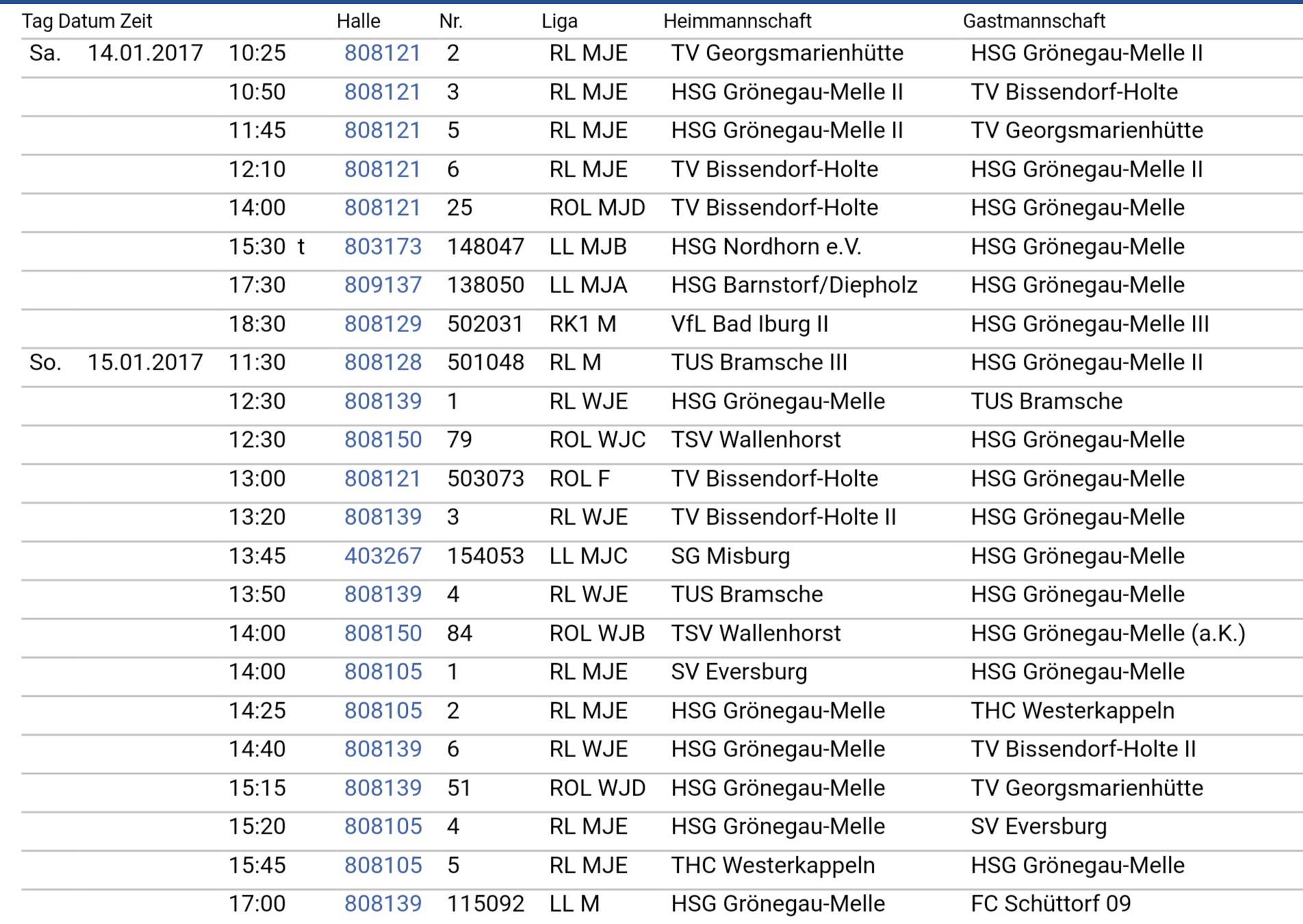Click guest team 'HSG Grönegau-Melle III'

[x=1089, y=324]
